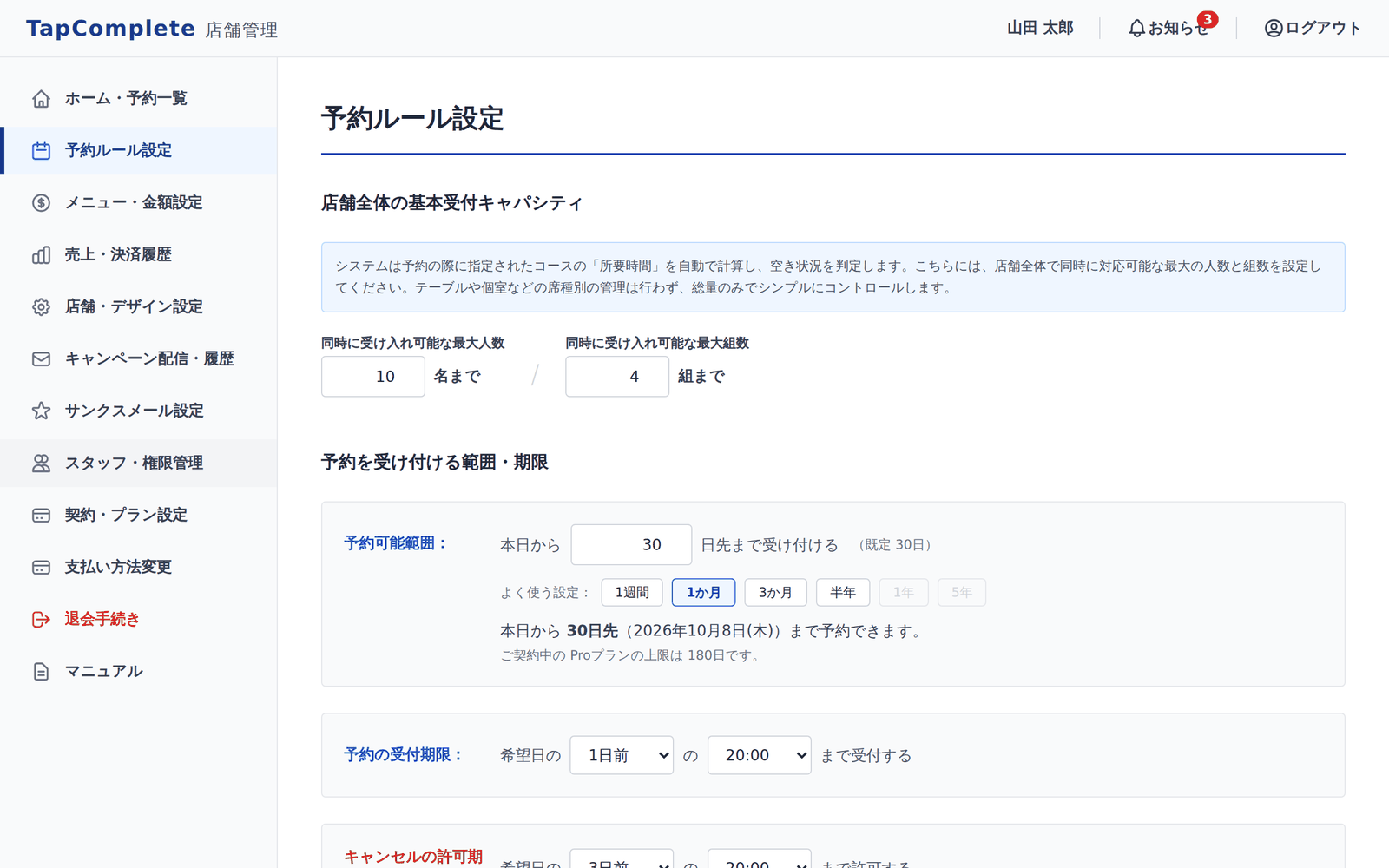
Task: Click the people icon beside スタッフ・権限管理
Action: 41,464
